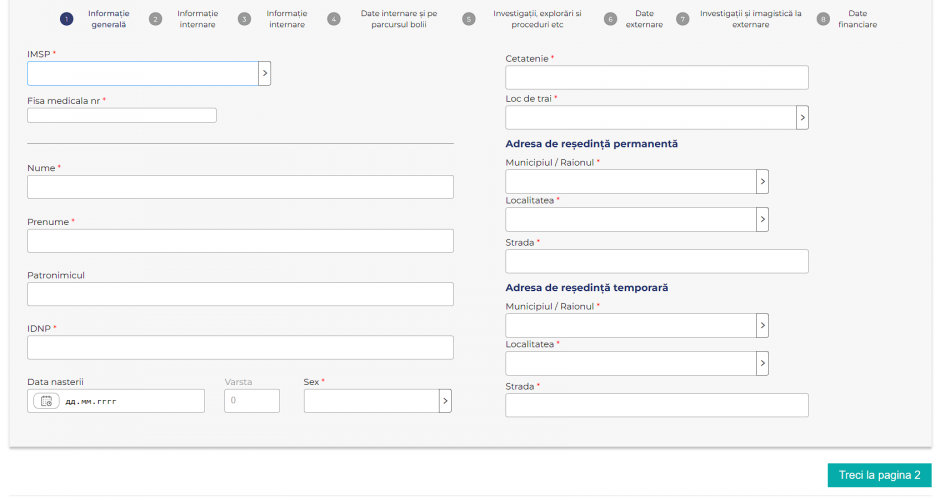Screen dimensions: 950x500
Task: Open permanent address Localitatea dropdown
Action: (763, 219)
